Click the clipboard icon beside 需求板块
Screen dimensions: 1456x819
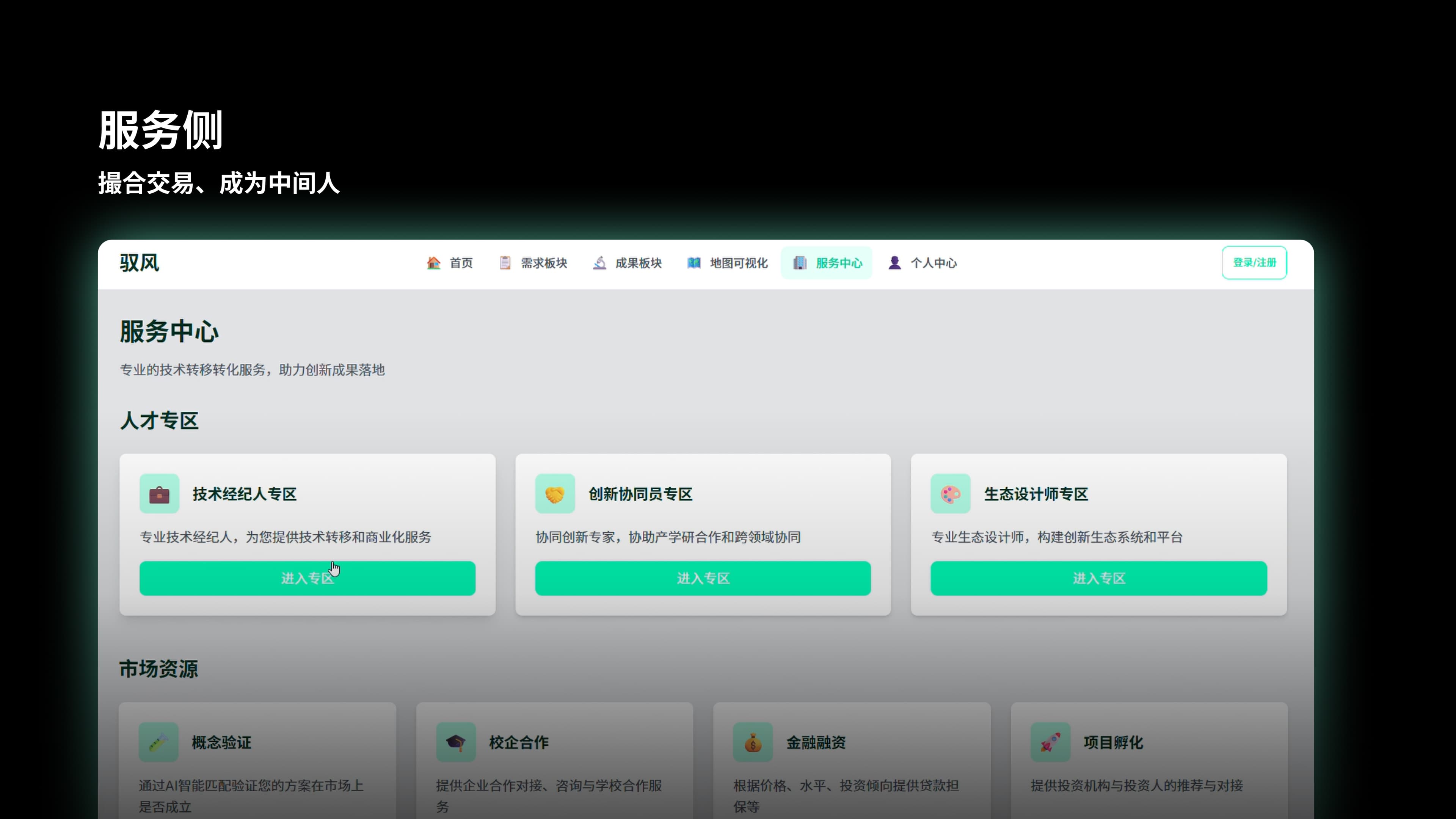click(x=505, y=263)
